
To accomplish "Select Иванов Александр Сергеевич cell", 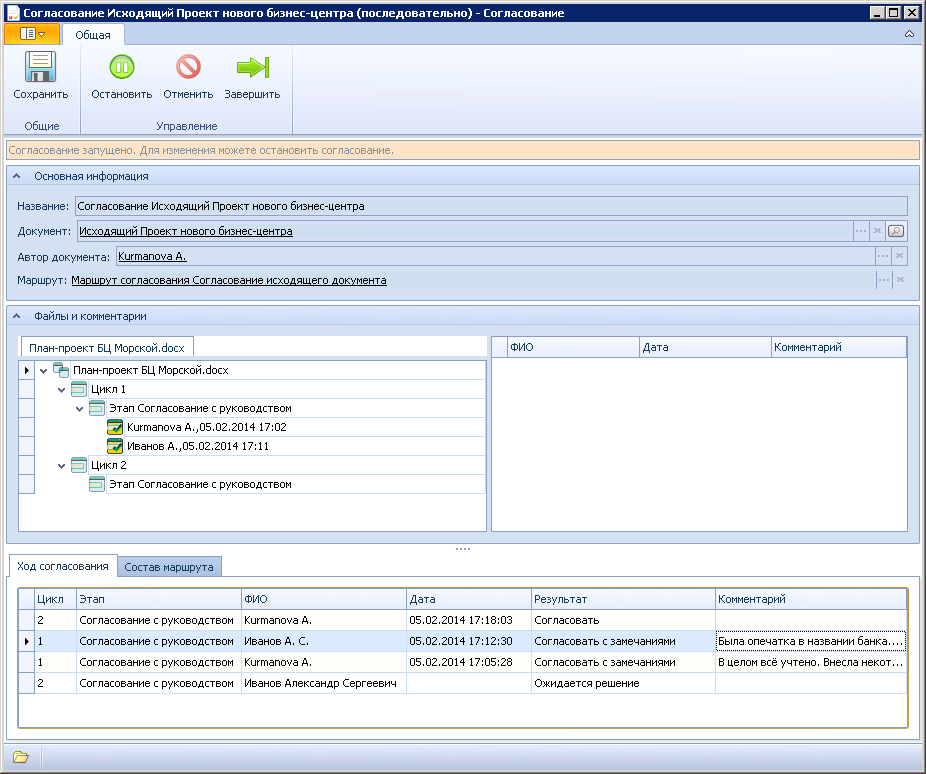I will pyautogui.click(x=324, y=683).
